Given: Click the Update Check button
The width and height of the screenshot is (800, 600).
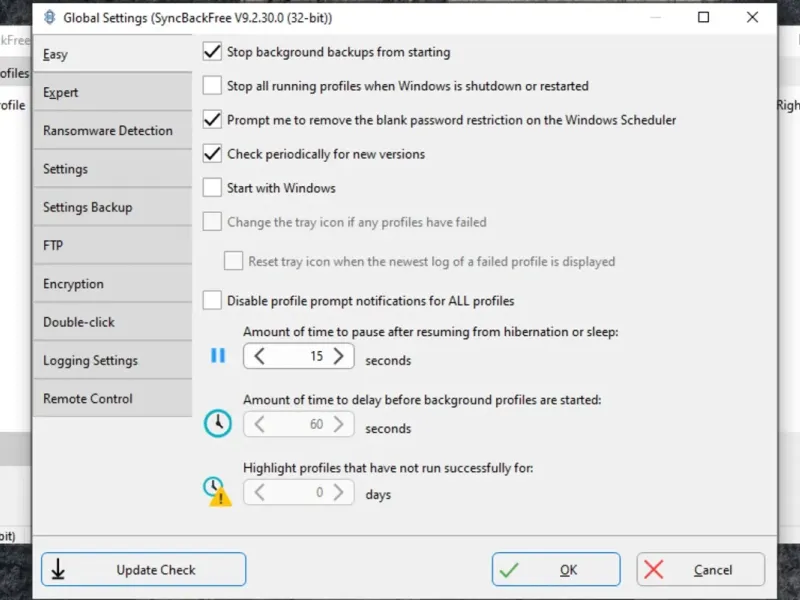Looking at the screenshot, I should pyautogui.click(x=143, y=569).
